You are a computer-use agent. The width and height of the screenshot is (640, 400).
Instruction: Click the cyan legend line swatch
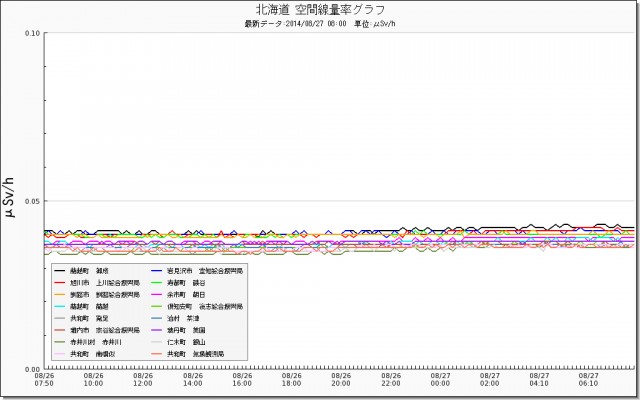(x=60, y=306)
